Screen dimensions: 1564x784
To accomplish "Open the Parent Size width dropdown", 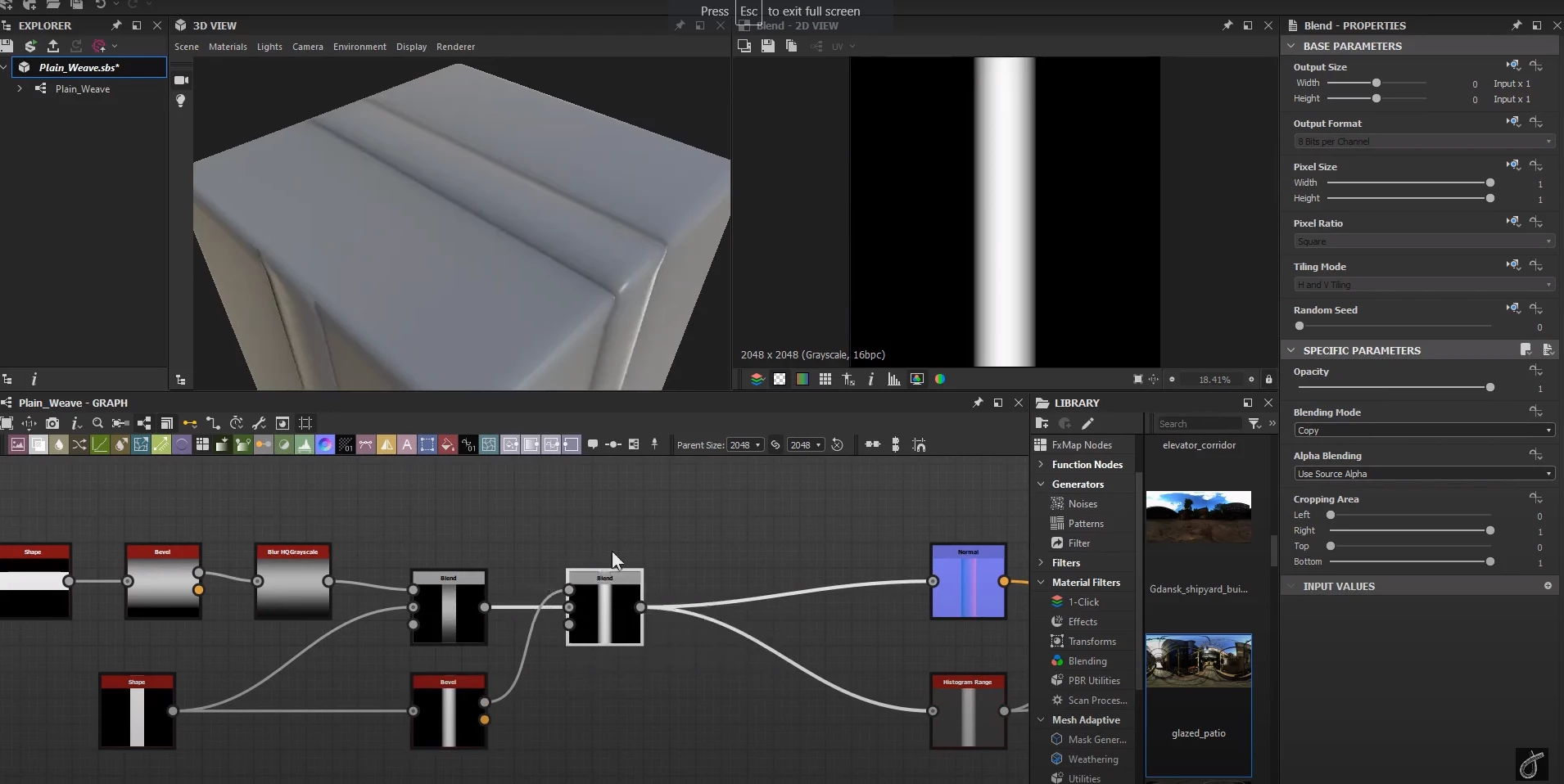I will [x=744, y=444].
